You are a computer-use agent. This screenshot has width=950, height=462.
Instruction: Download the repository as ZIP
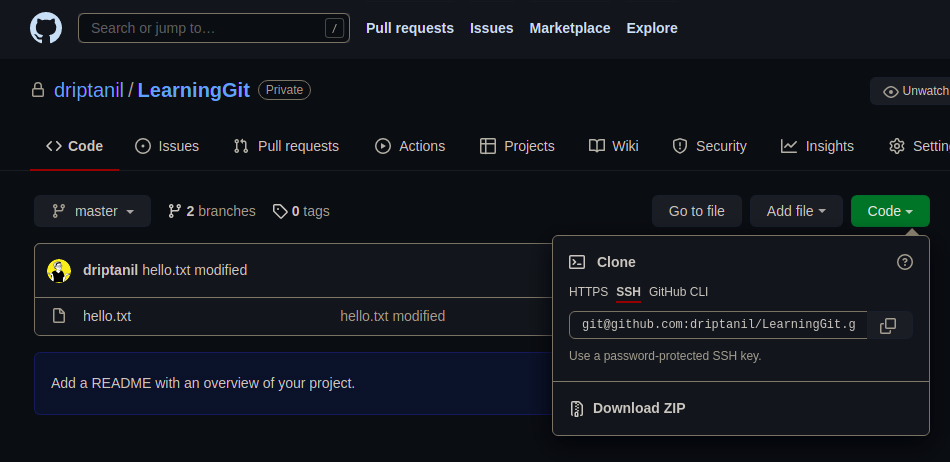[638, 408]
